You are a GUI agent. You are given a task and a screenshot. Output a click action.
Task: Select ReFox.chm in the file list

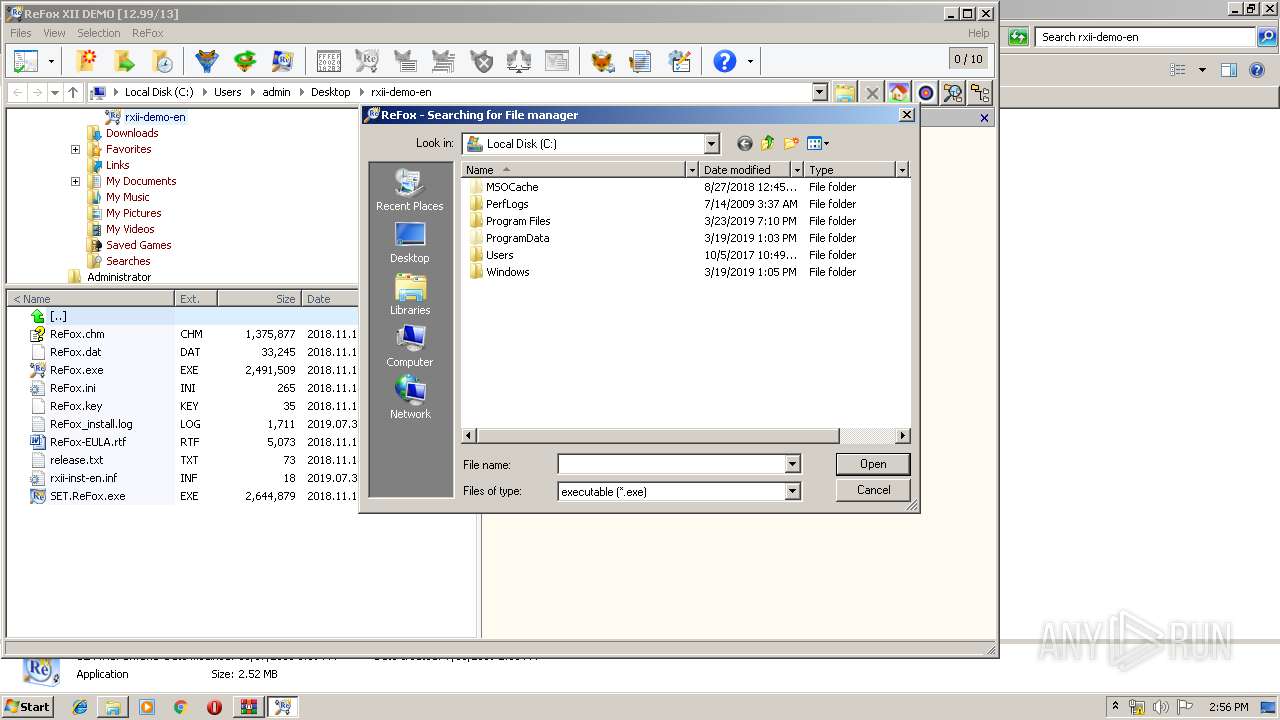[77, 334]
